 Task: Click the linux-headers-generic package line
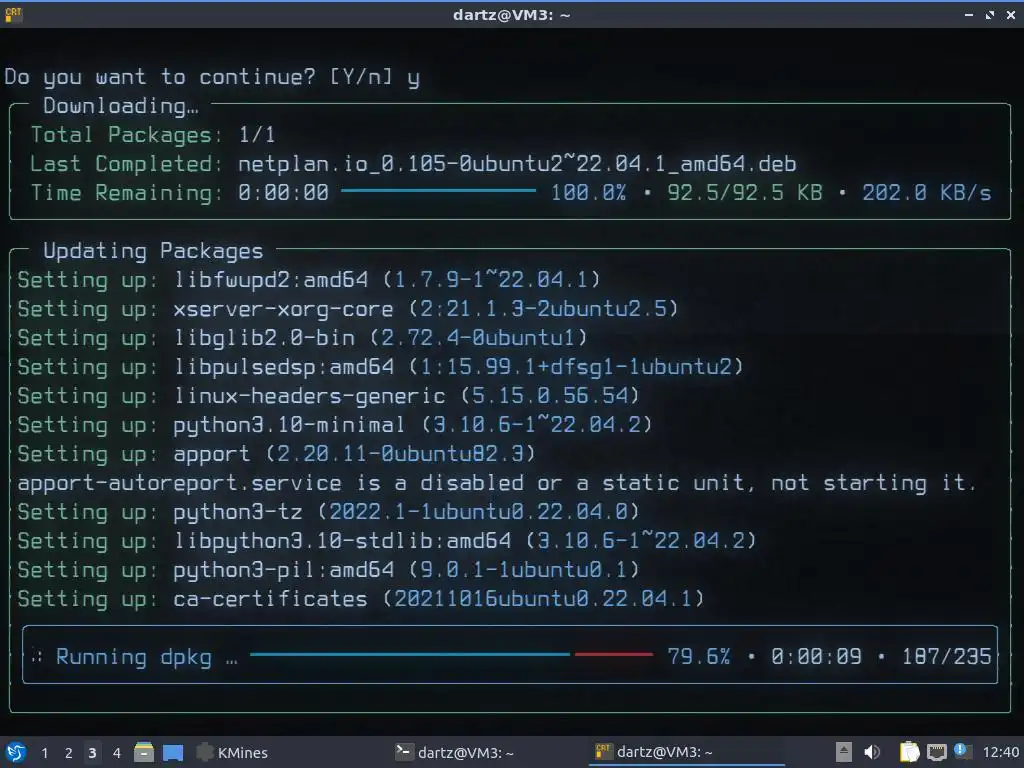pyautogui.click(x=328, y=396)
